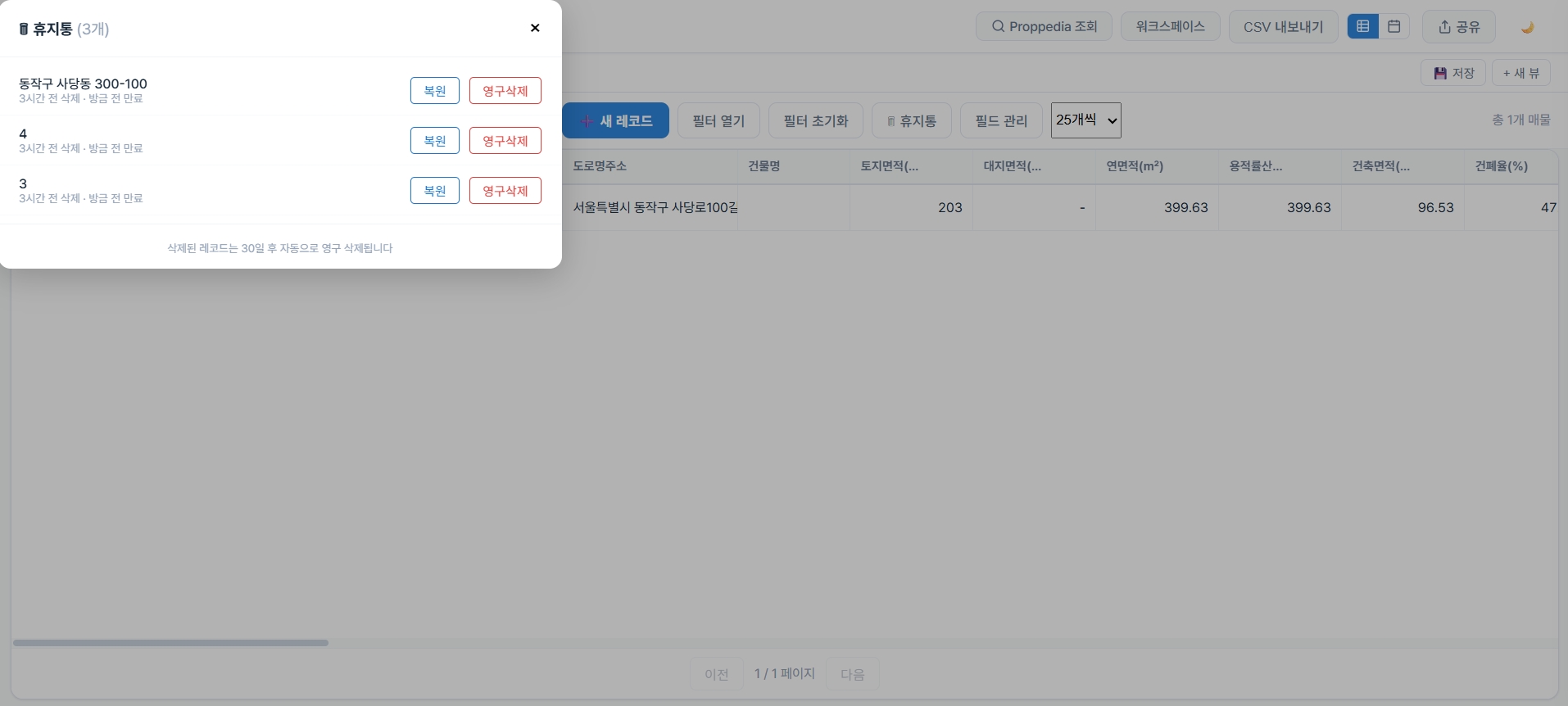Permanently delete 동작구 사당동 300-100 record
The width and height of the screenshot is (1568, 706).
pyautogui.click(x=505, y=91)
